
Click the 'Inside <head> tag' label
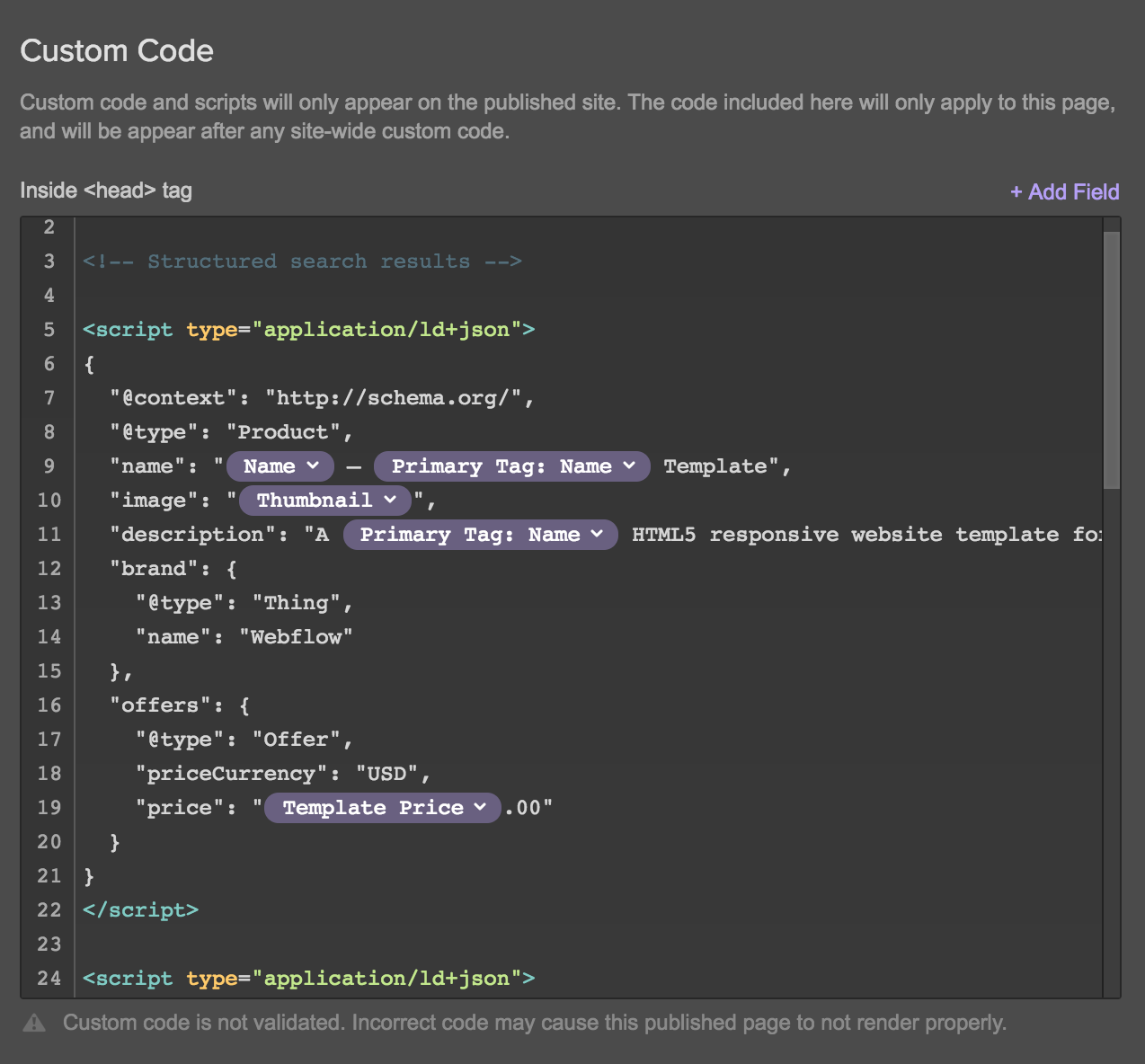coord(106,191)
